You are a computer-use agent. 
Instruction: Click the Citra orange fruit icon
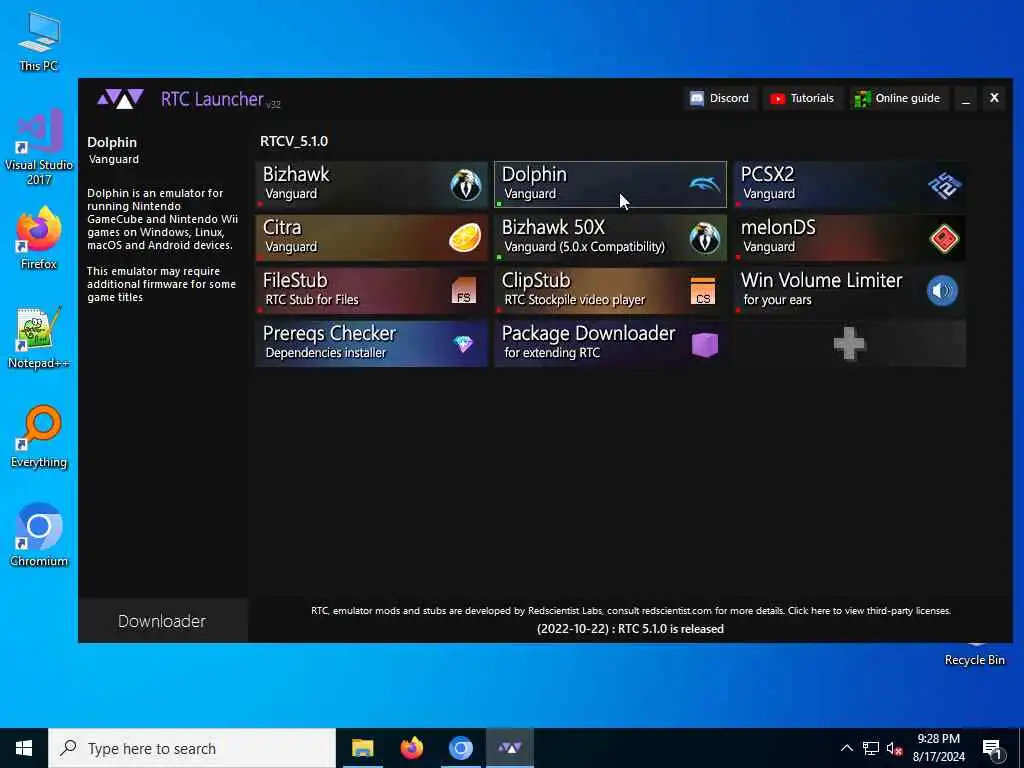coord(465,238)
